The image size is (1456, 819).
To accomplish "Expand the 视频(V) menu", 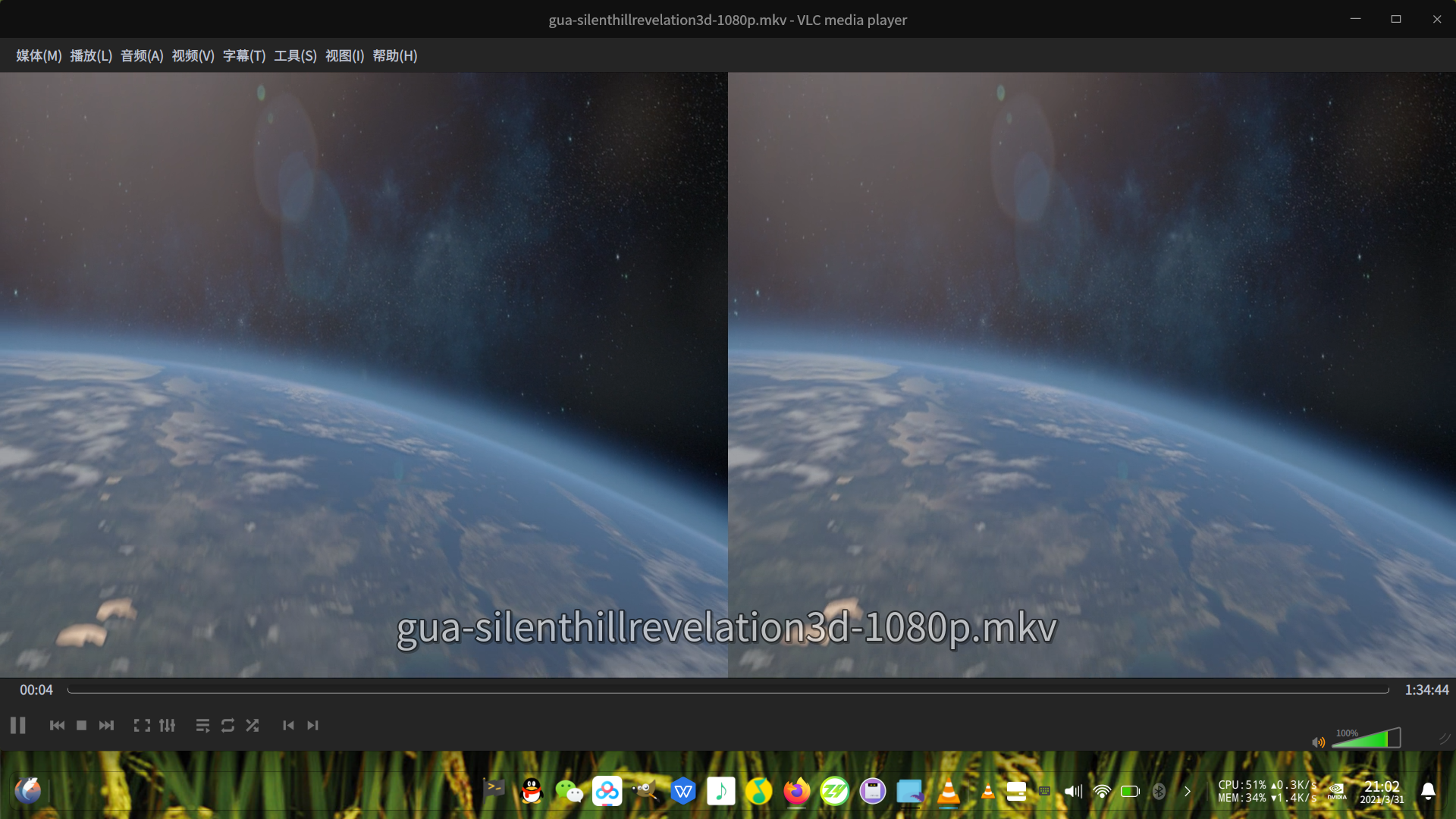I will coord(193,56).
